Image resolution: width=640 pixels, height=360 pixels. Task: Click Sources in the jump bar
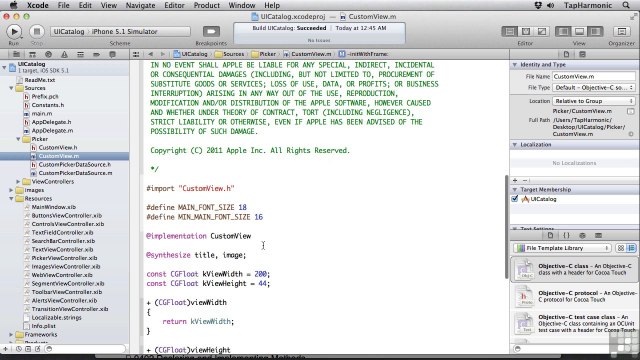click(x=229, y=54)
